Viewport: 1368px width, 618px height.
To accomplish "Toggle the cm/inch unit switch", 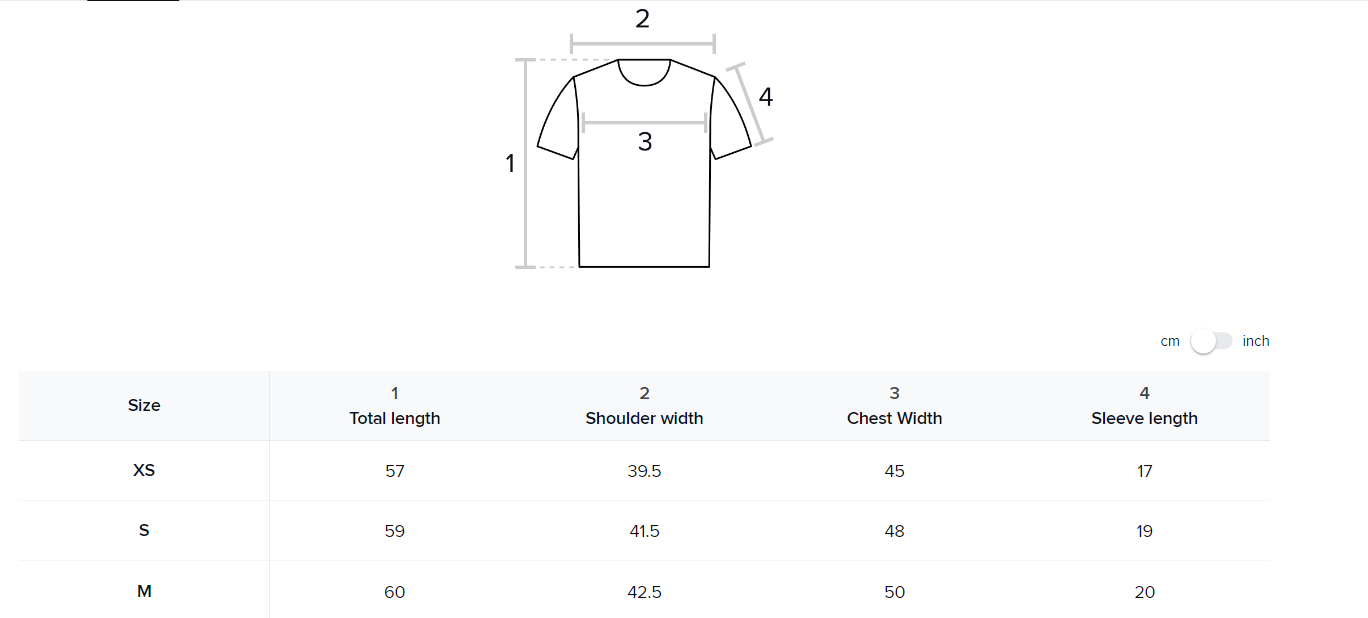I will pos(1211,342).
